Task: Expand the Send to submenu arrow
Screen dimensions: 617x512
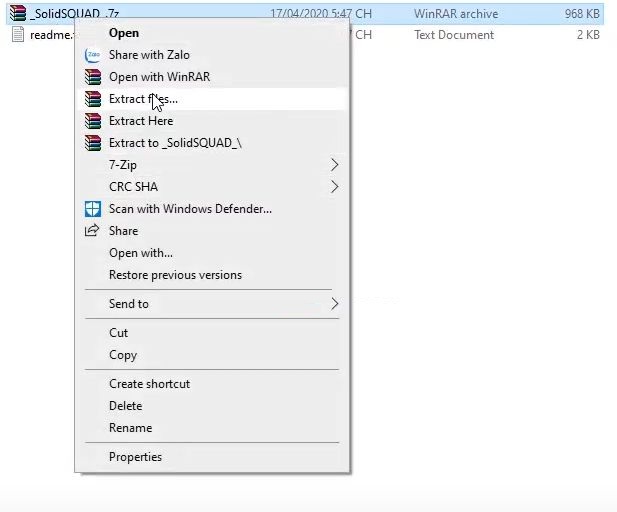Action: (334, 304)
